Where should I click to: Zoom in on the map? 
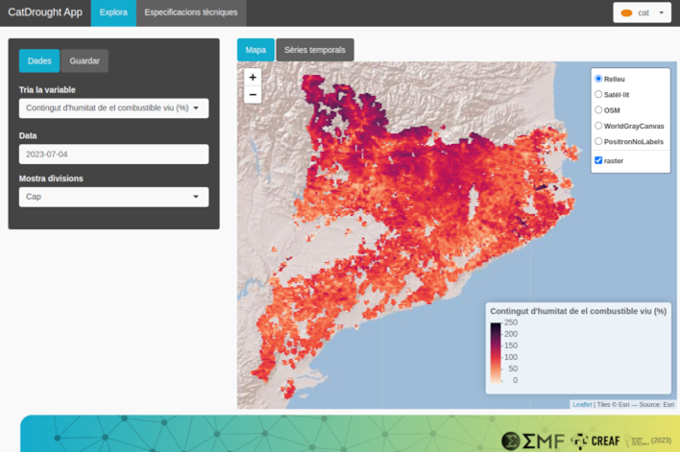(252, 77)
